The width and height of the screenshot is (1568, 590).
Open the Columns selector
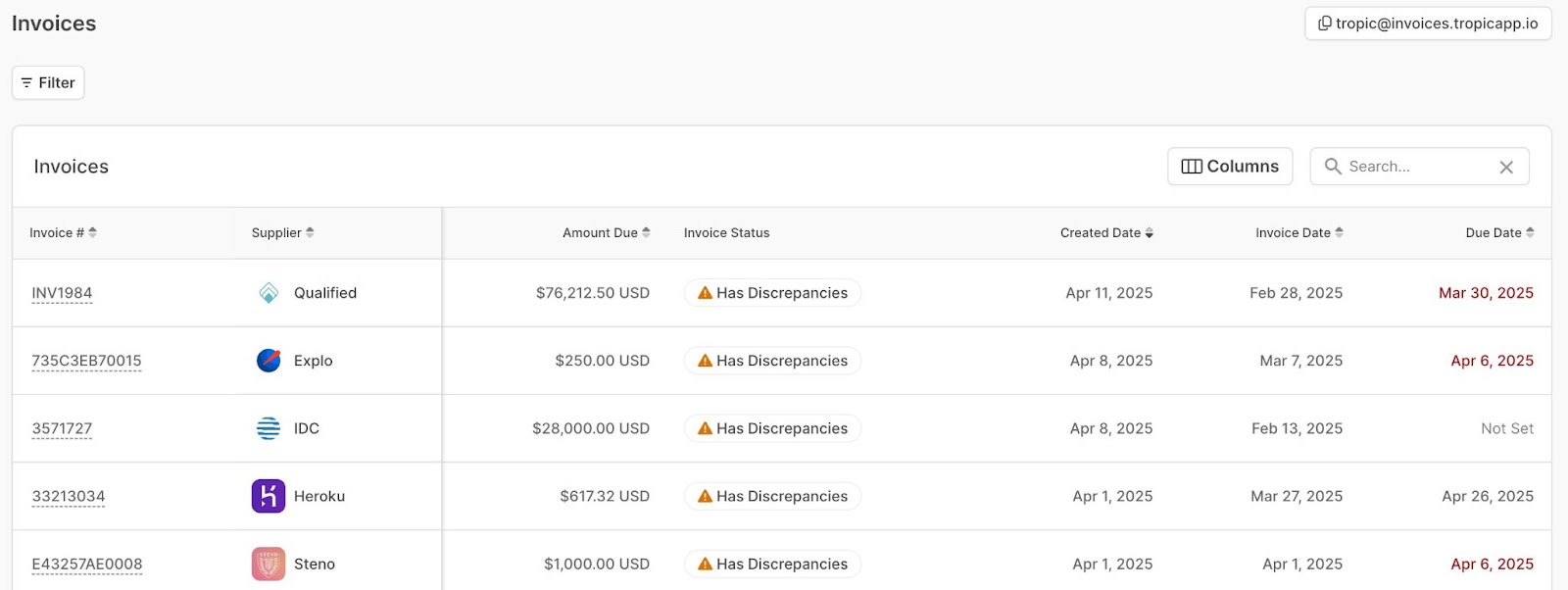tap(1230, 167)
